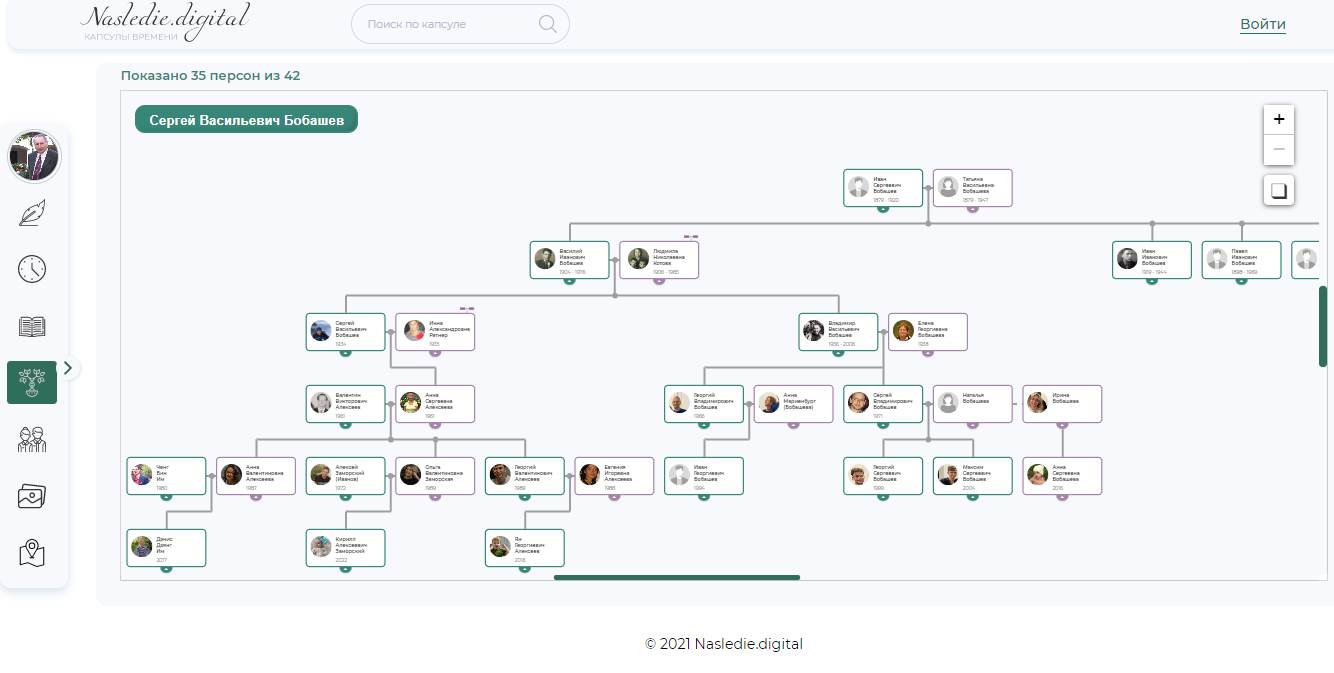The width and height of the screenshot is (1334, 673).
Task: Open the map location sidebar icon
Action: 32,552
